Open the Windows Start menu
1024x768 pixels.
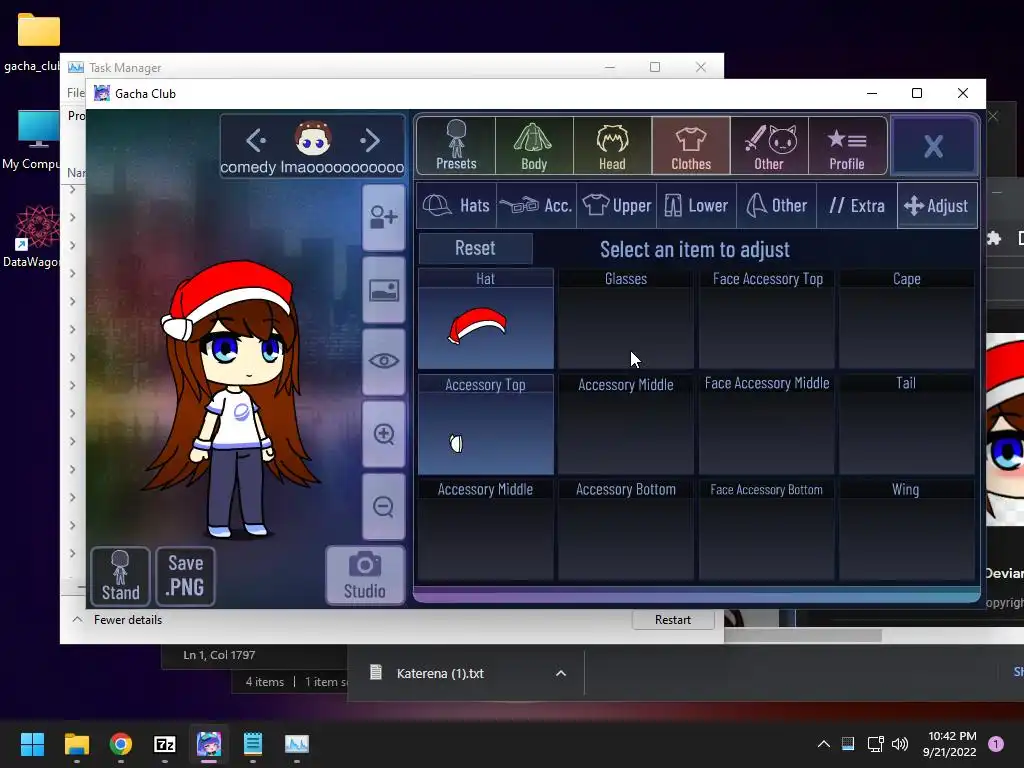tap(32, 744)
